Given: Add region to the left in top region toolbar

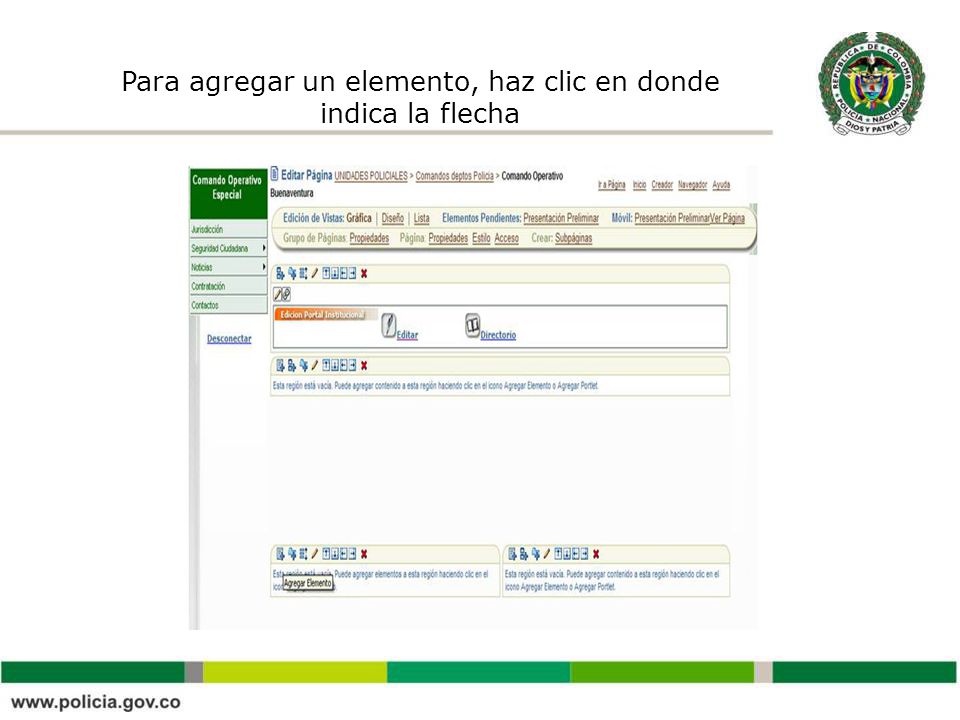Looking at the screenshot, I should (x=343, y=274).
